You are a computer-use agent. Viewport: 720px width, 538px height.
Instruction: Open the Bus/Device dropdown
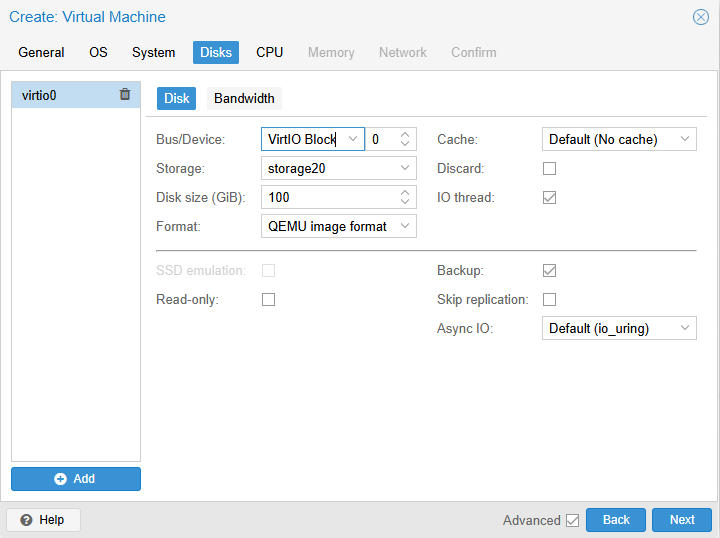pyautogui.click(x=352, y=140)
